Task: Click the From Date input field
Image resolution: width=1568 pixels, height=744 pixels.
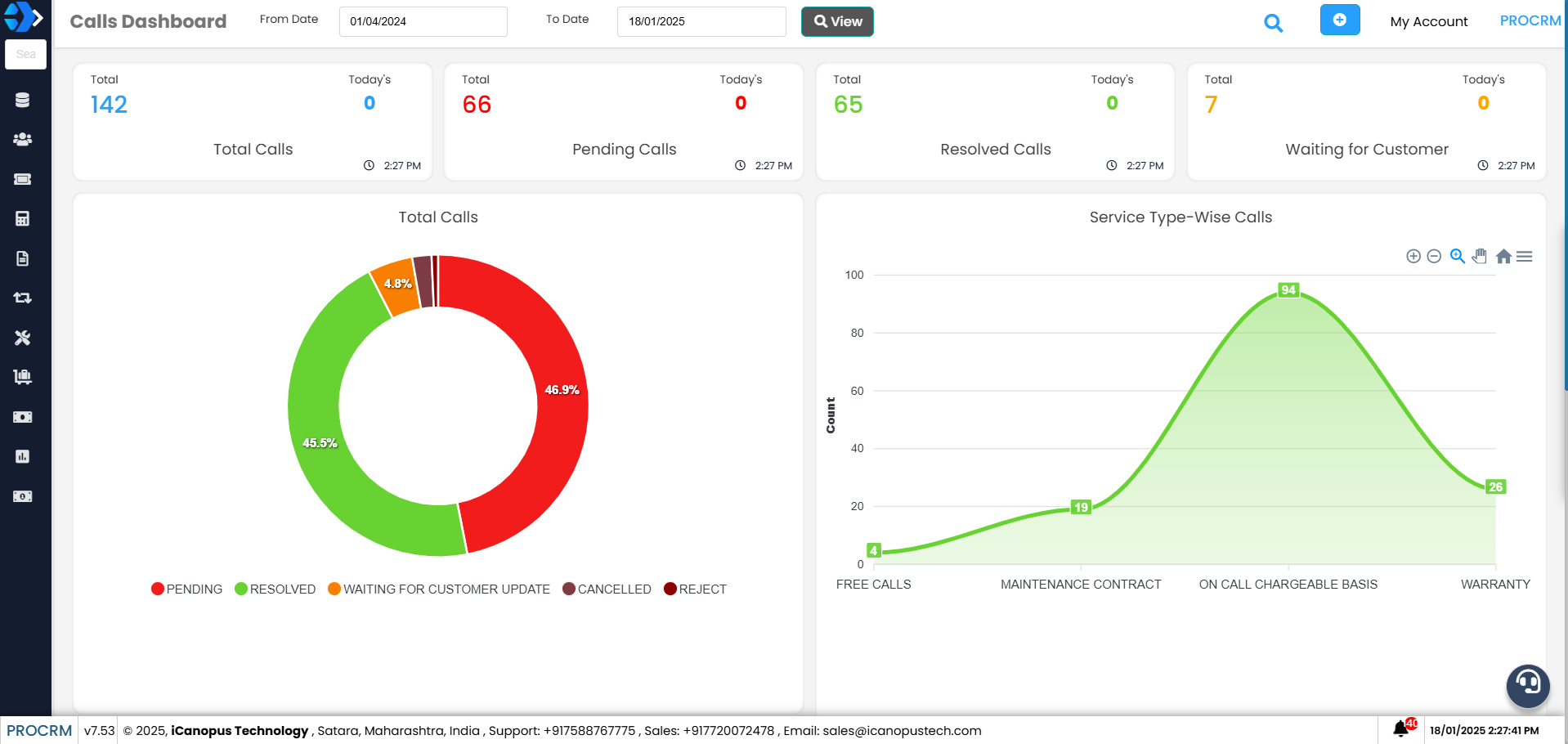Action: pos(423,22)
